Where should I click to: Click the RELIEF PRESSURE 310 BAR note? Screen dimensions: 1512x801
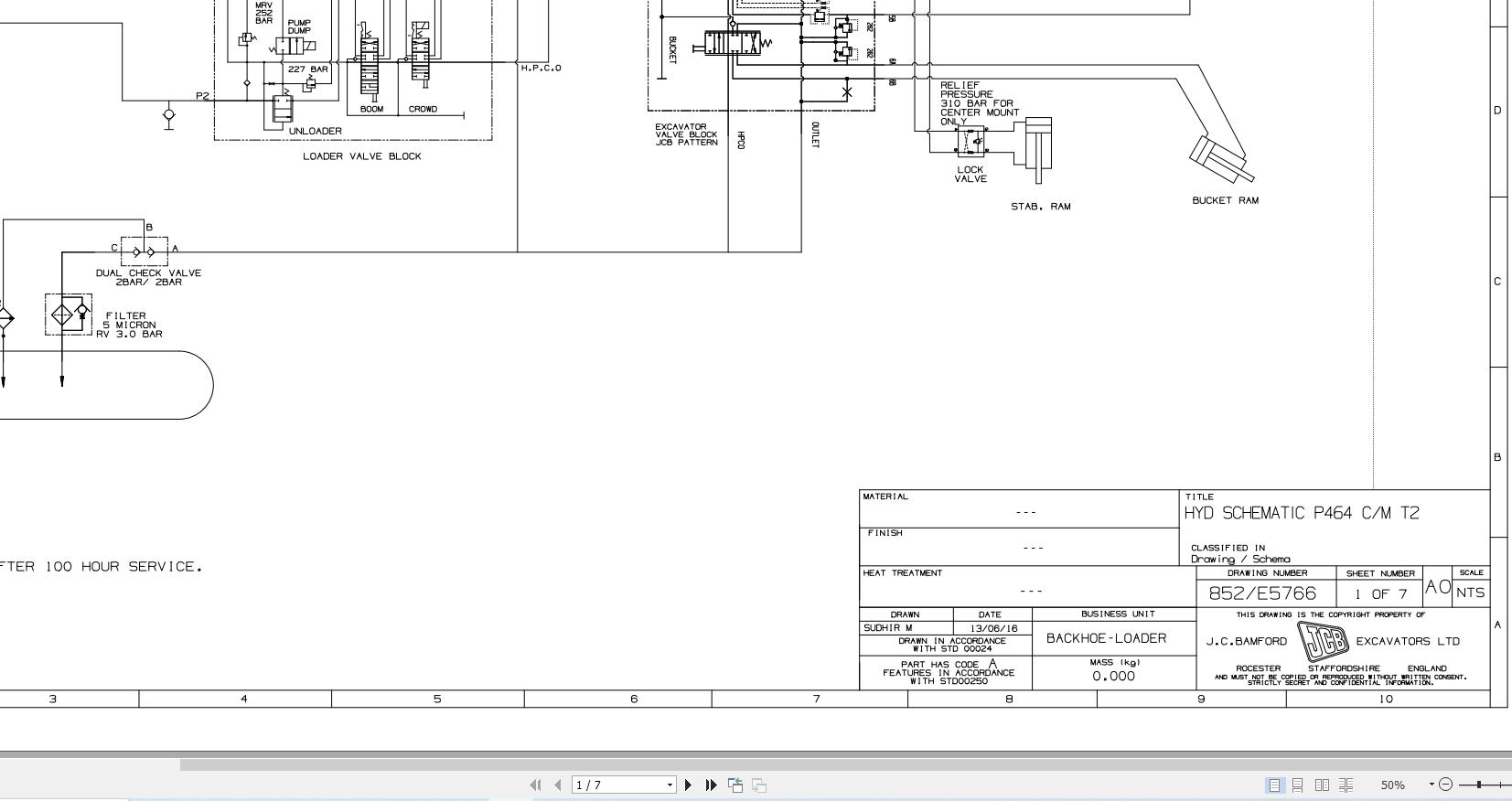[980, 103]
